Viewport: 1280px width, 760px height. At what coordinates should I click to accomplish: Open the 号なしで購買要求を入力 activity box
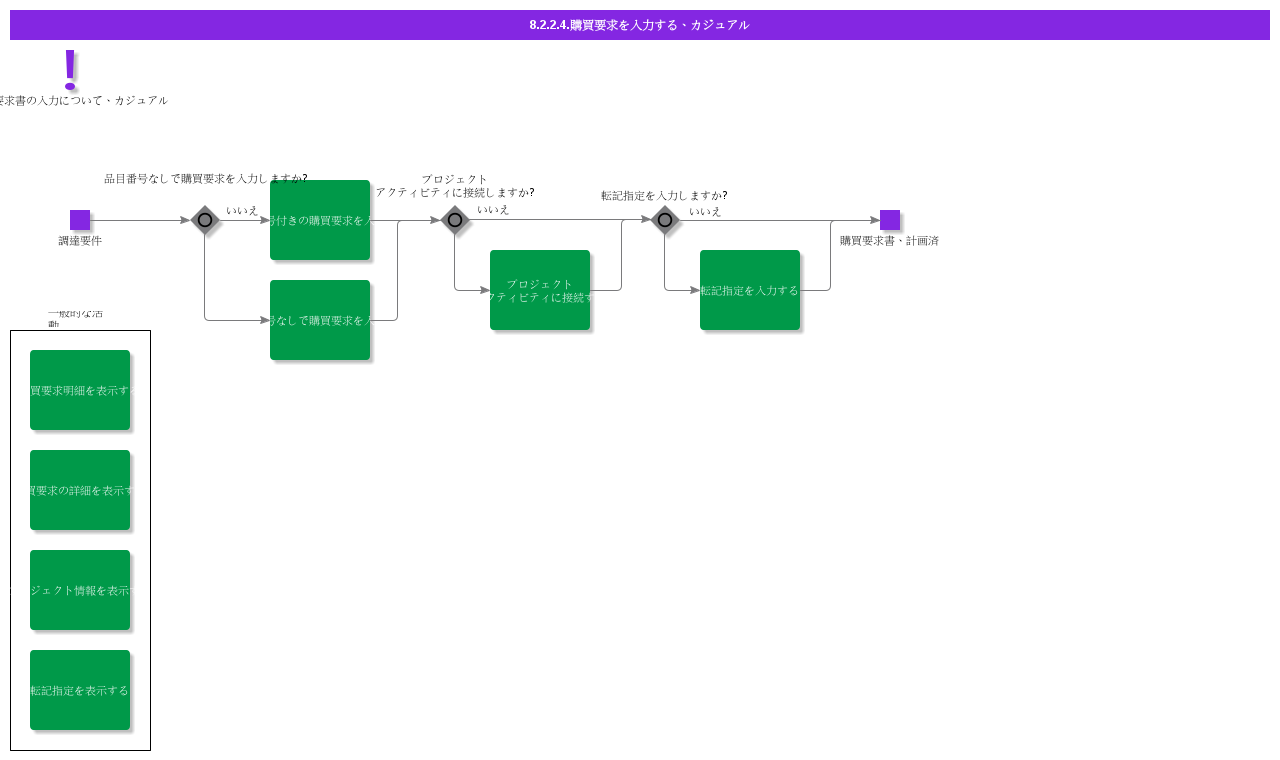(320, 320)
